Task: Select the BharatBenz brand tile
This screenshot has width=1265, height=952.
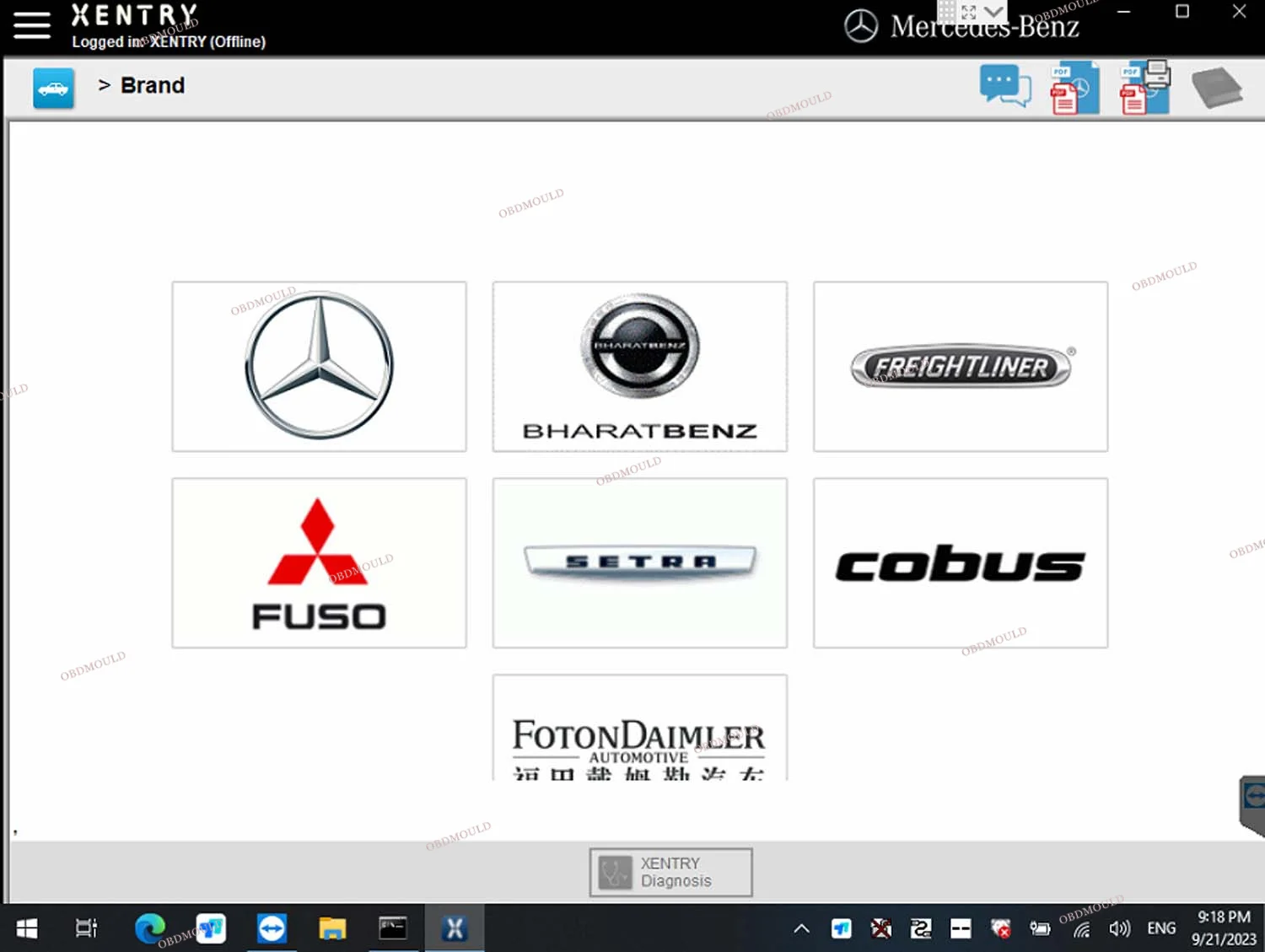Action: (639, 366)
